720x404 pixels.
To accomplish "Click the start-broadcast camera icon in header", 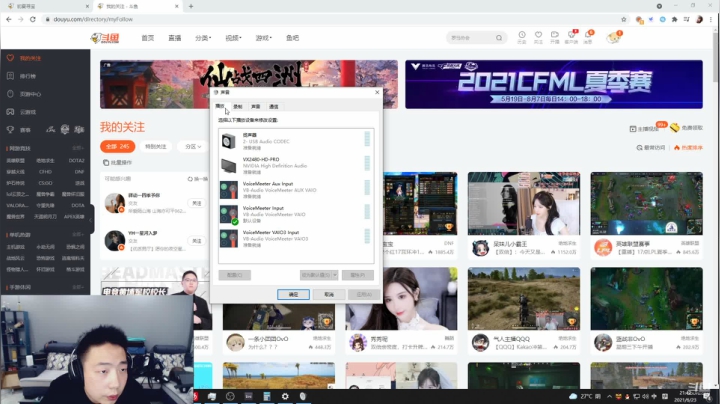I will tap(555, 35).
